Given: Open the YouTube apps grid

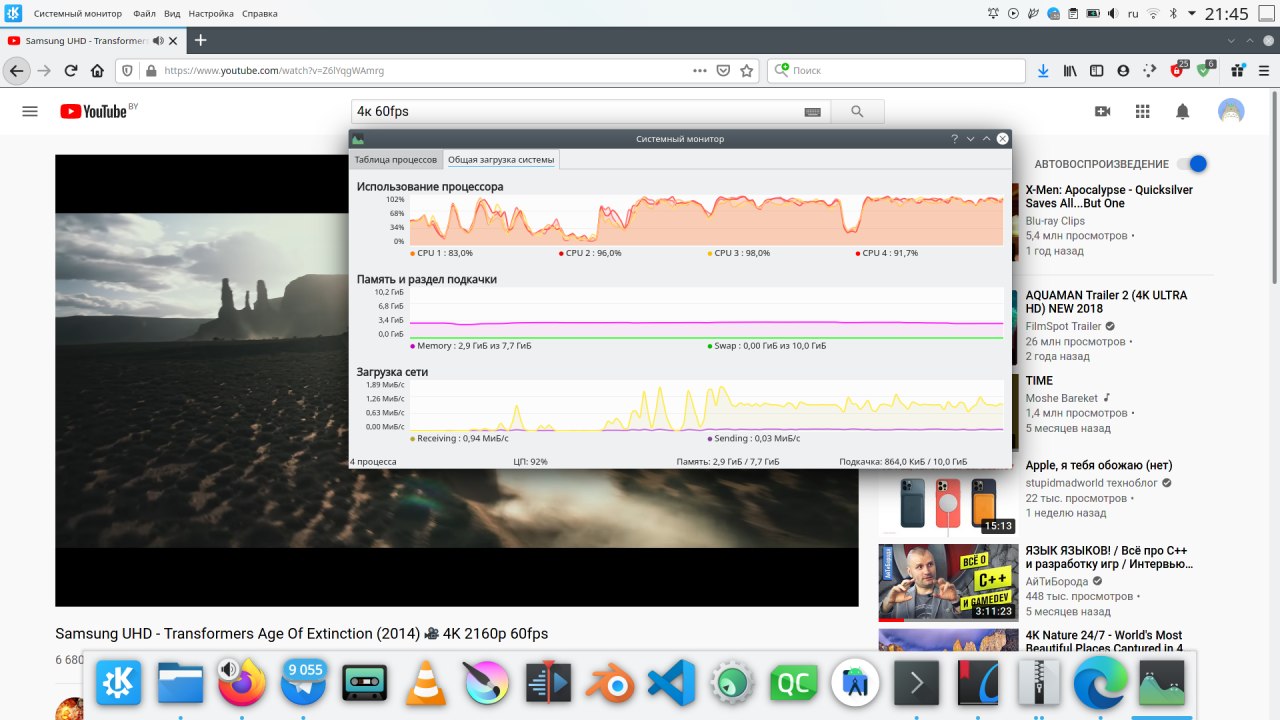Looking at the screenshot, I should [1143, 111].
